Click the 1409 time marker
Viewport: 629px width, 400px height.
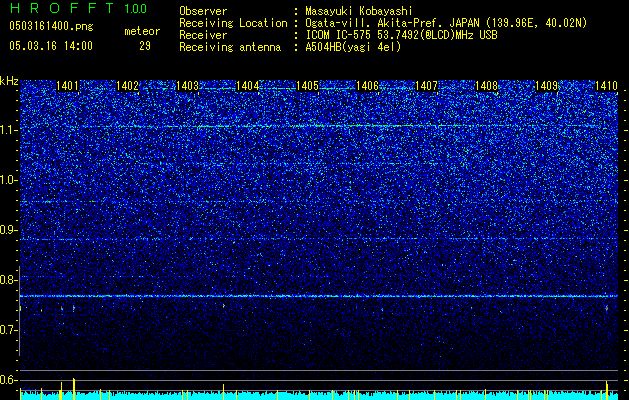546,86
